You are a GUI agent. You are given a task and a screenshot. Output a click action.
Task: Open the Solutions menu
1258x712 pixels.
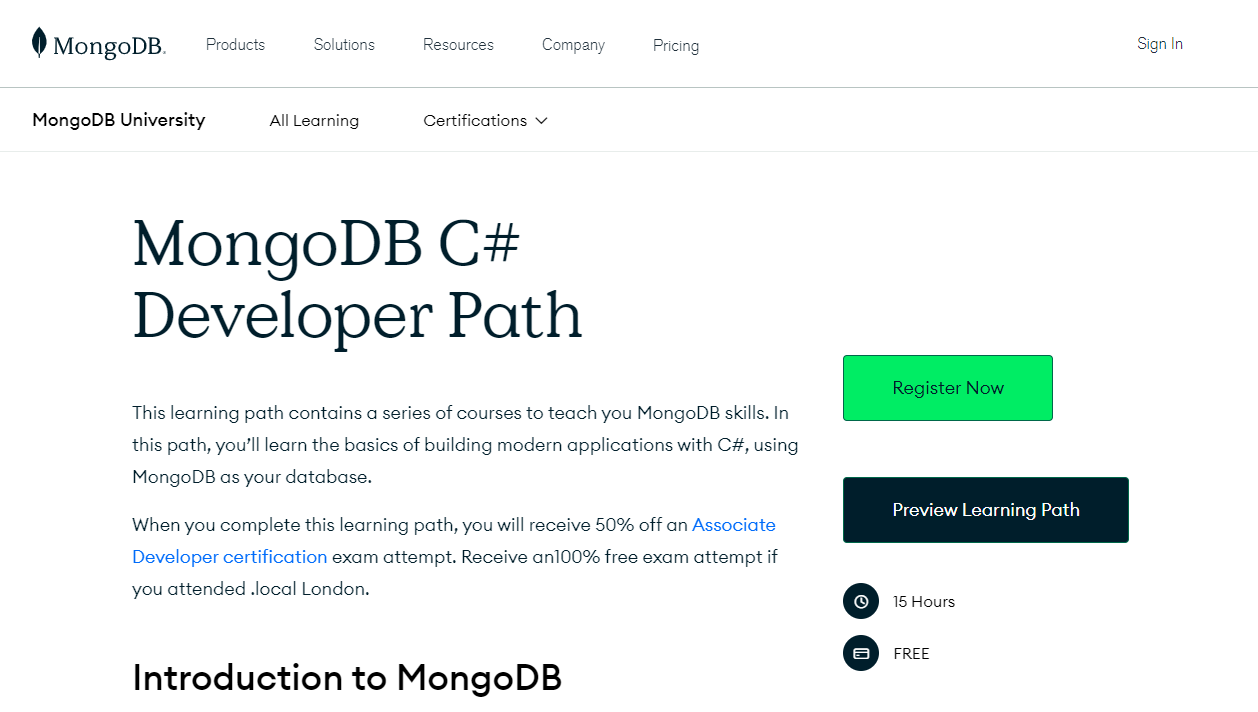click(344, 45)
